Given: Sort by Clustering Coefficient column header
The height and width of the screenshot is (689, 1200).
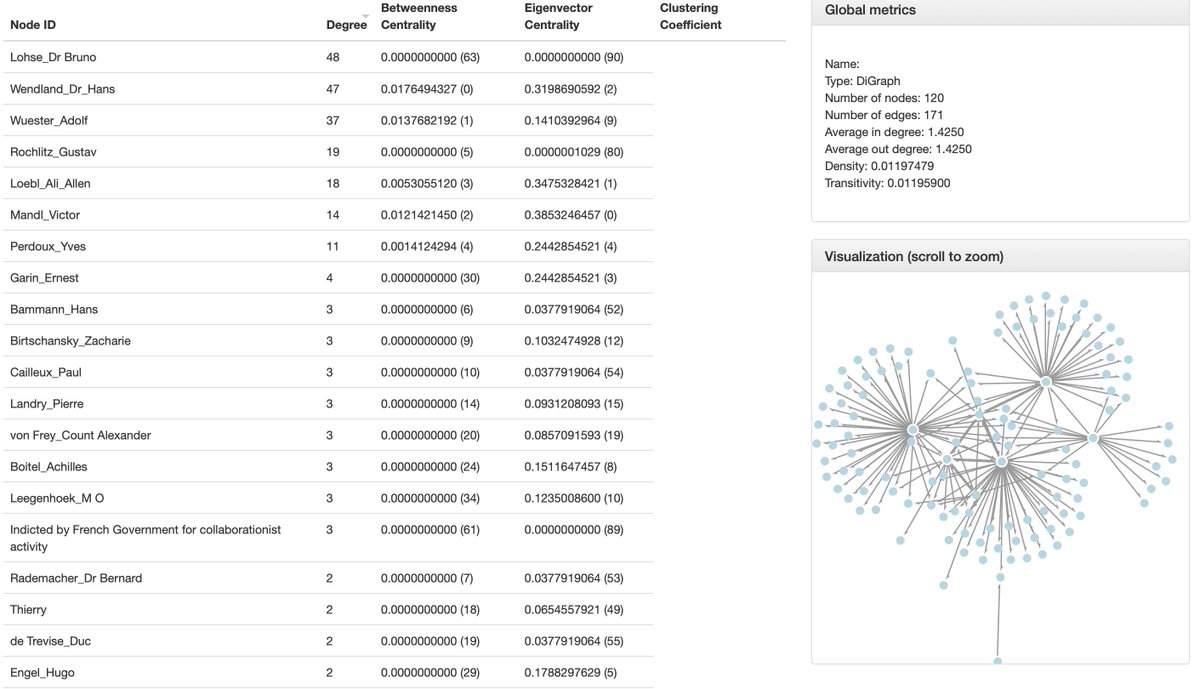Looking at the screenshot, I should click(x=690, y=16).
